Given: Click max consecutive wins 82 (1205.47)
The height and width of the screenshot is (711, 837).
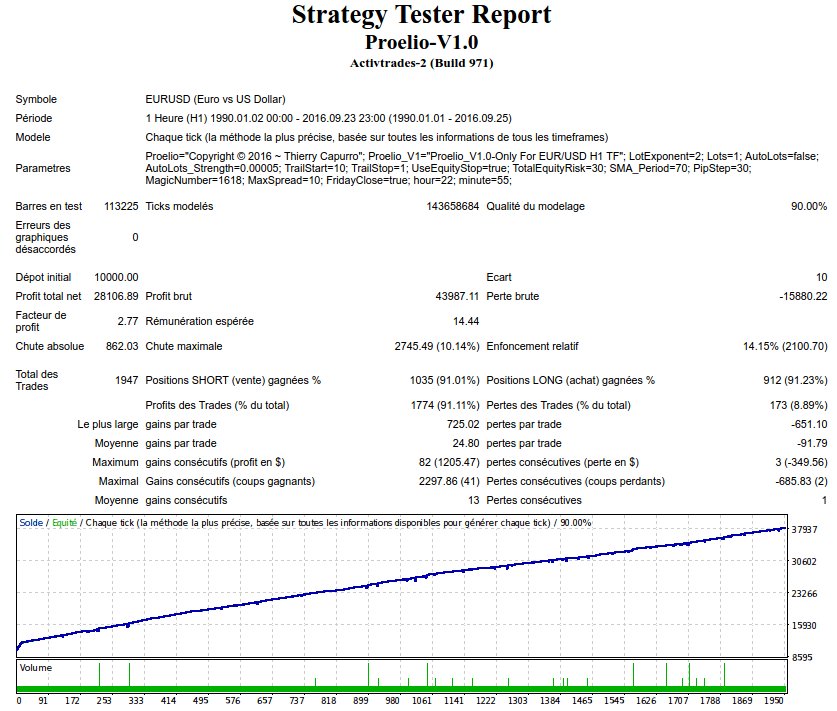Looking at the screenshot, I should (x=449, y=462).
